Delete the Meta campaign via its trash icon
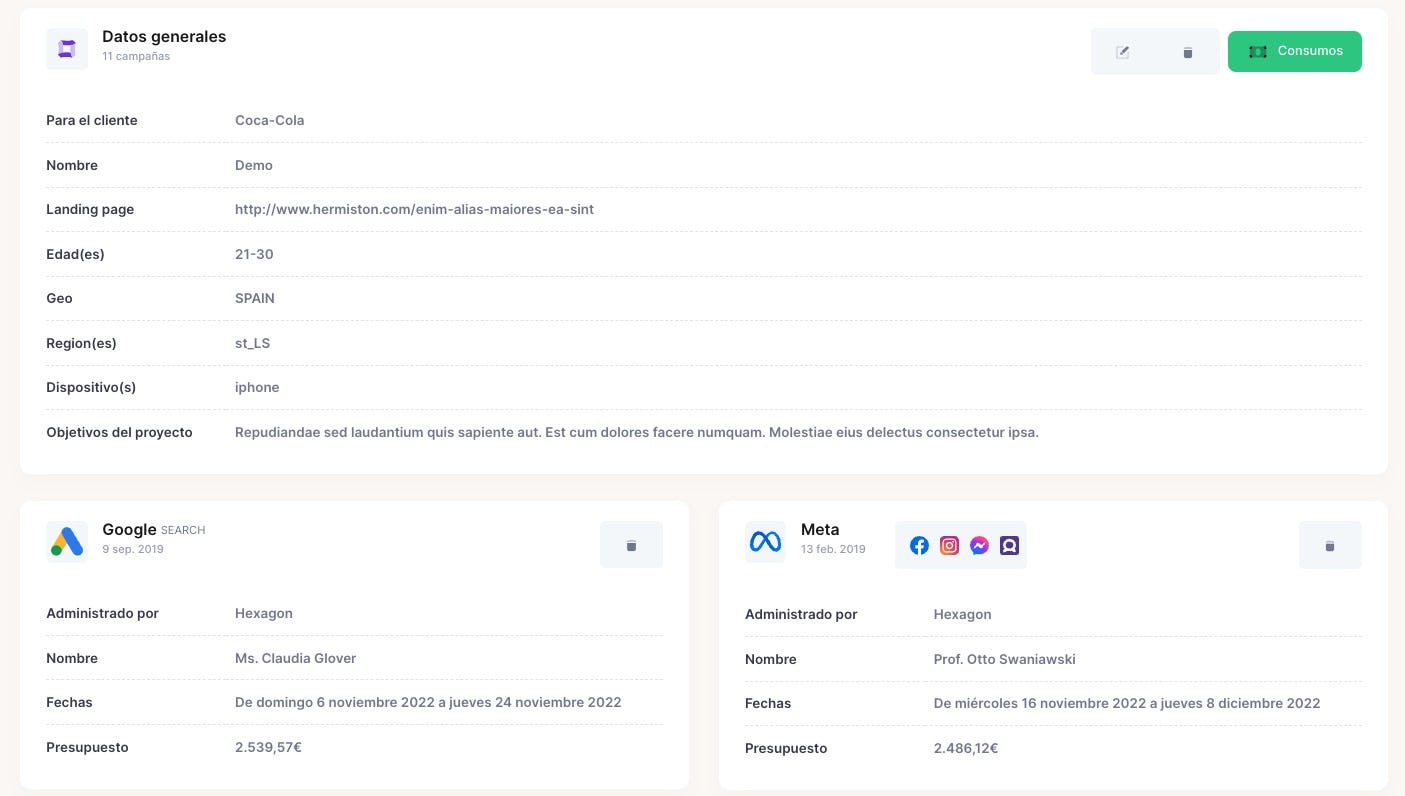1405x796 pixels. coord(1330,545)
